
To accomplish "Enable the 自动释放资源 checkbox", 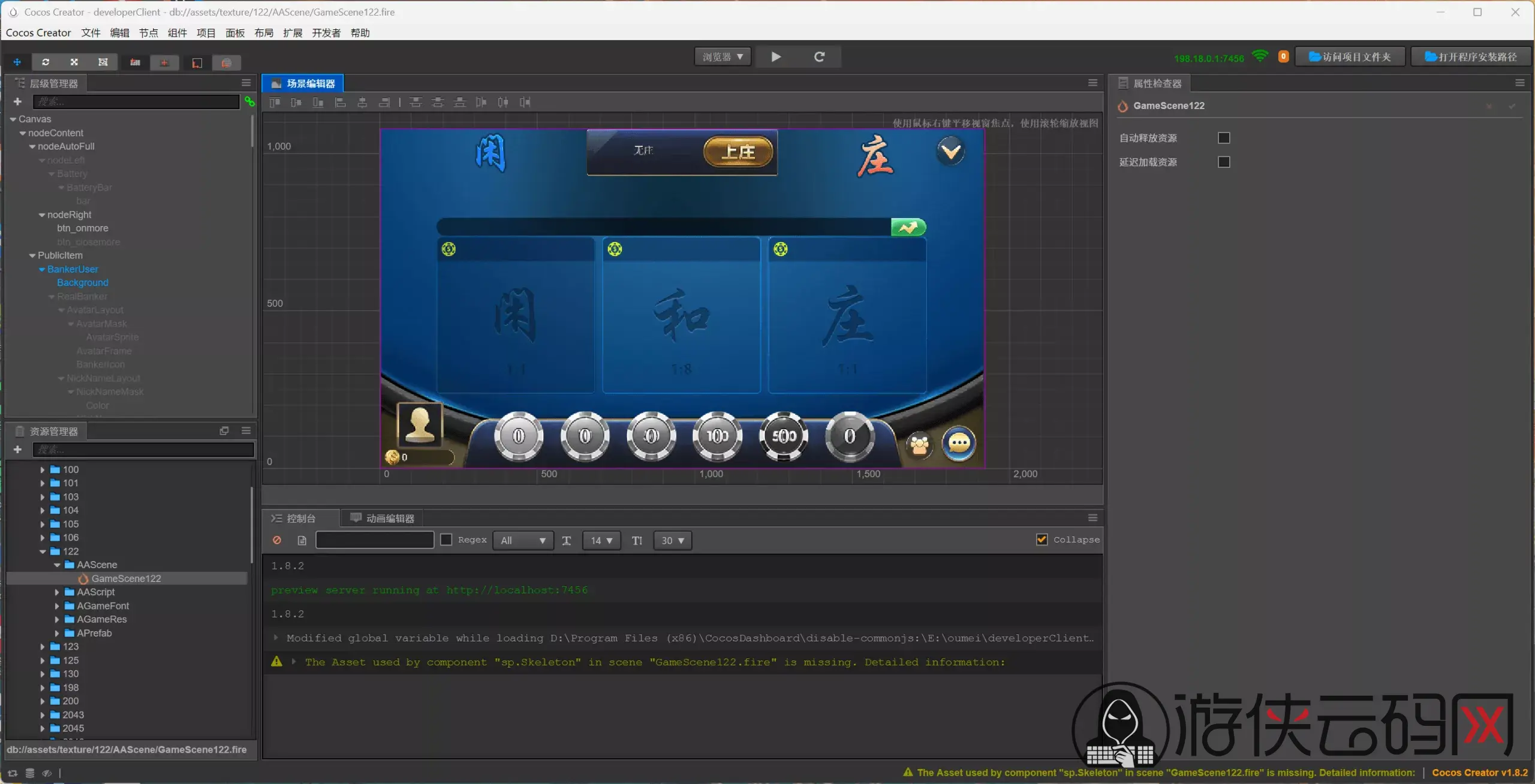I will [1224, 138].
